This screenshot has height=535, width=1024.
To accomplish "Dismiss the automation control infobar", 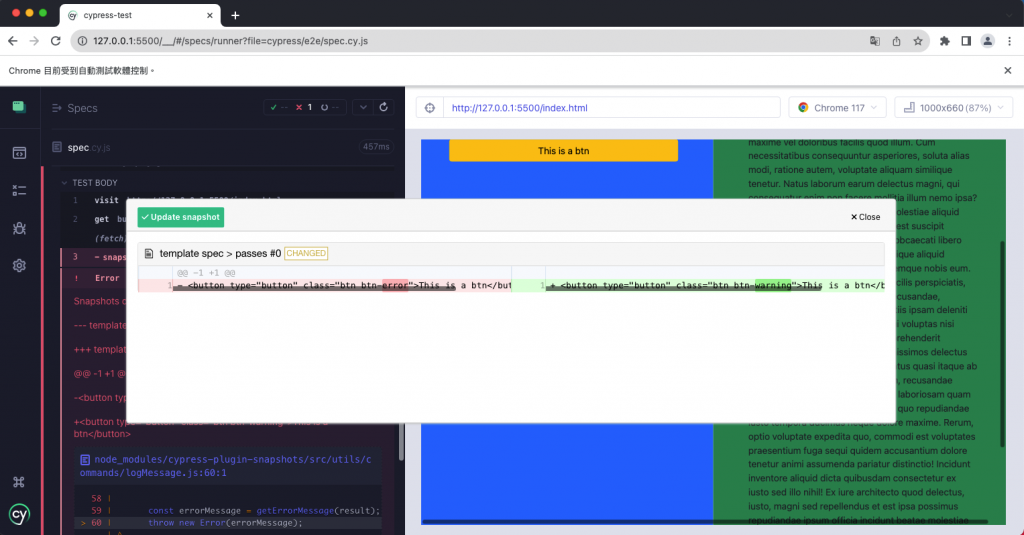I will [x=1008, y=71].
